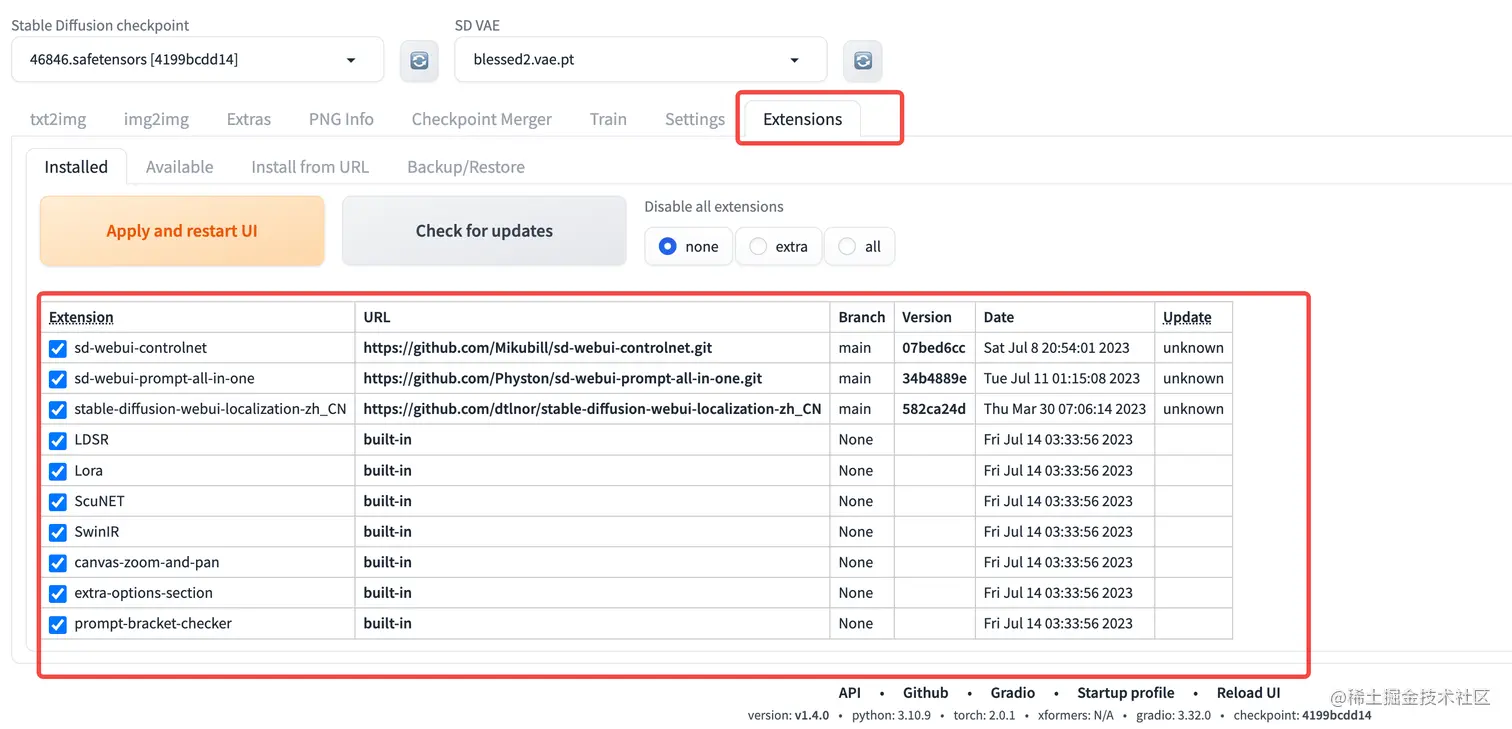The width and height of the screenshot is (1512, 729).
Task: Select the Extensions tab
Action: pyautogui.click(x=803, y=119)
